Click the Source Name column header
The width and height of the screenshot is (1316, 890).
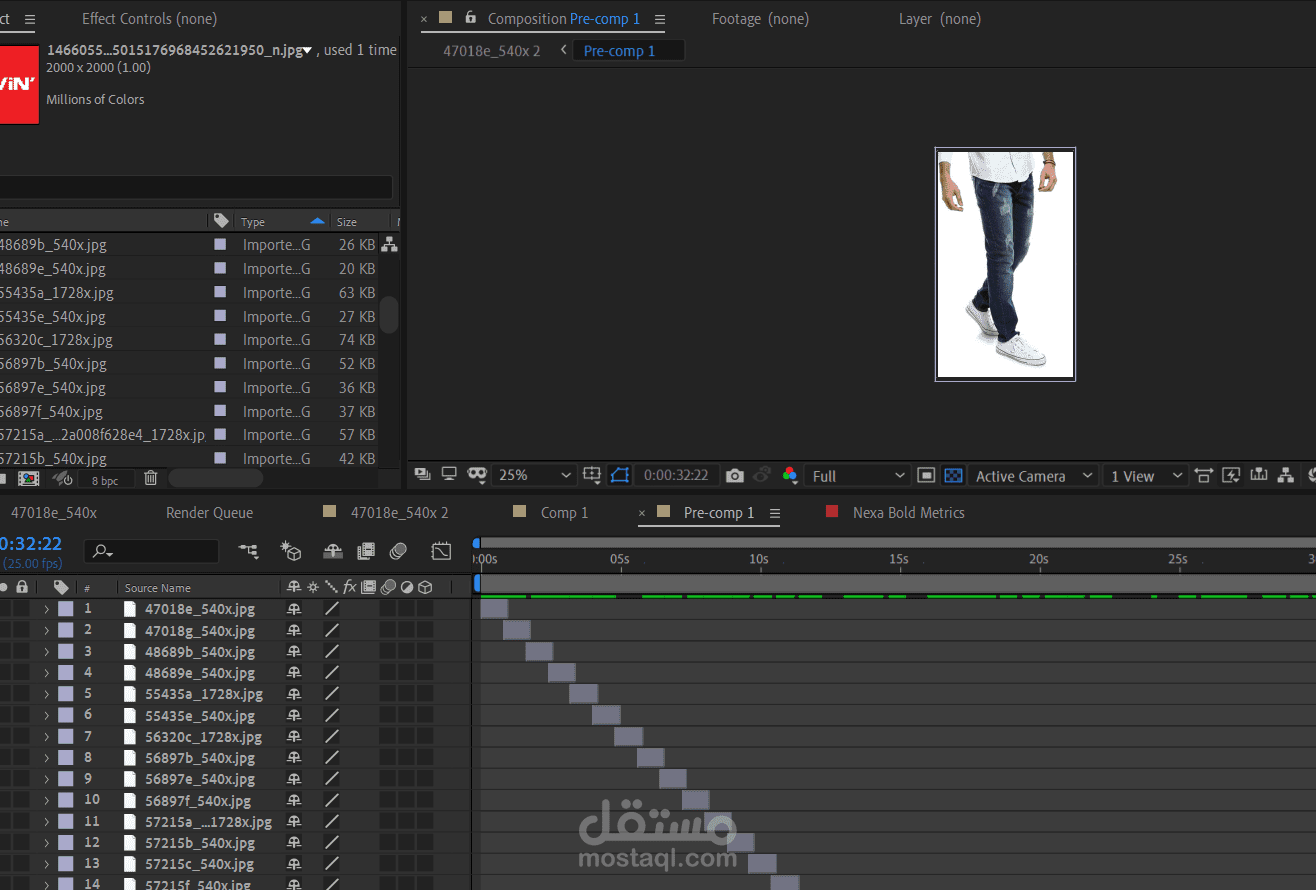[x=158, y=588]
